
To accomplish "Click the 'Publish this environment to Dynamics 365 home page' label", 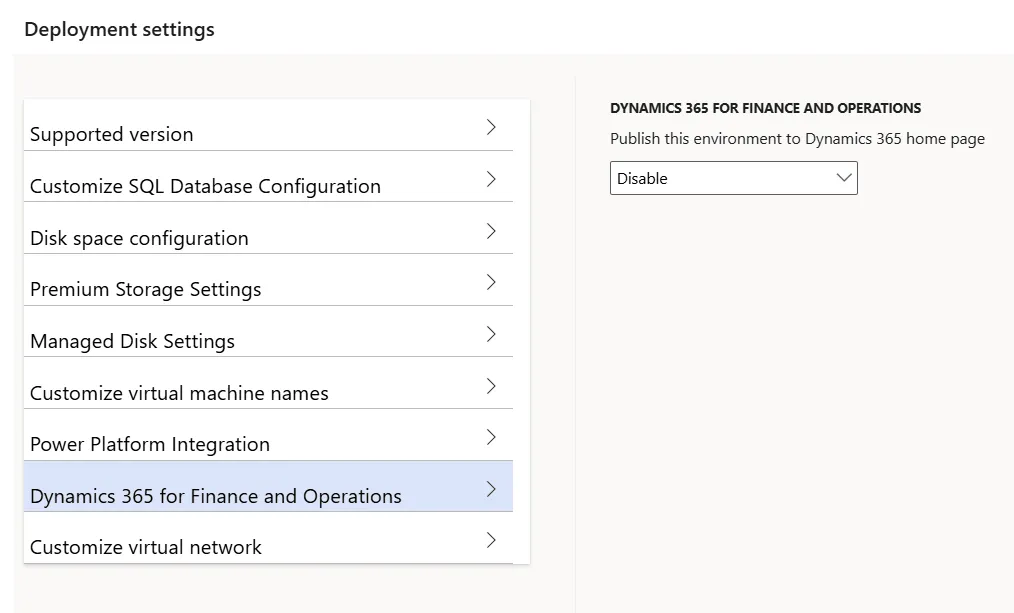I will (797, 139).
